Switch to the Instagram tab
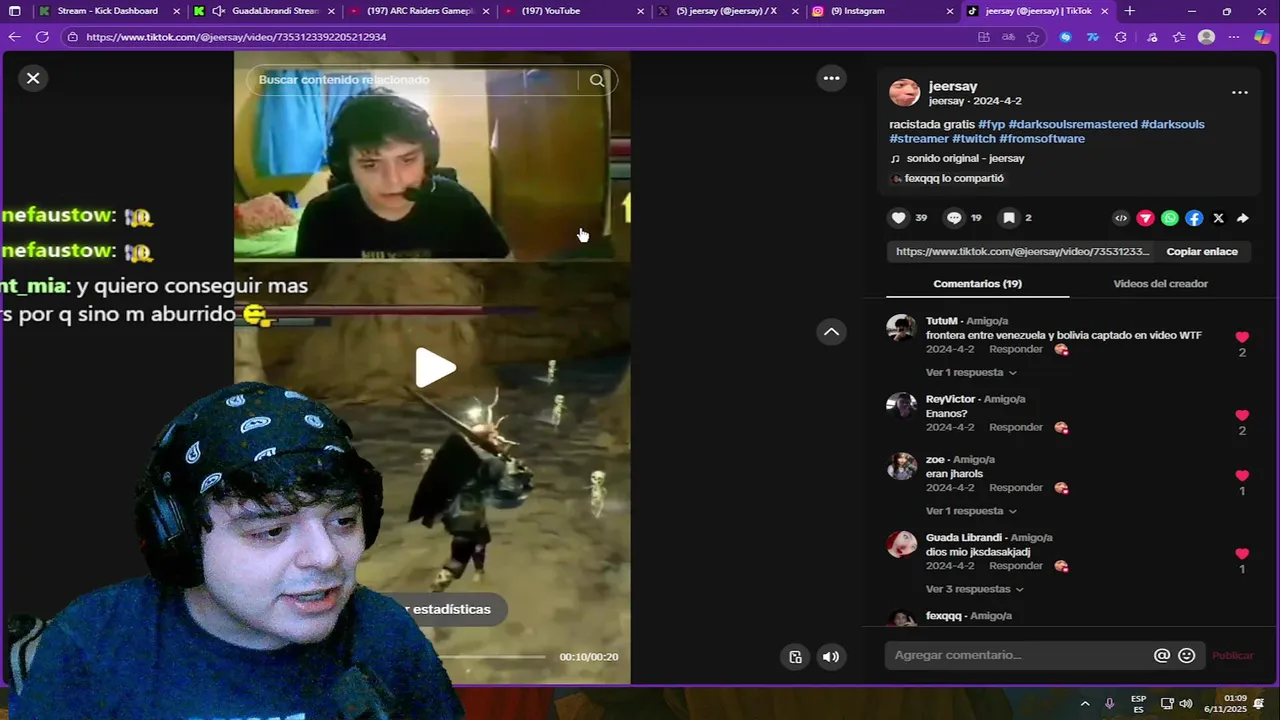Viewport: 1280px width, 720px height. click(x=883, y=11)
